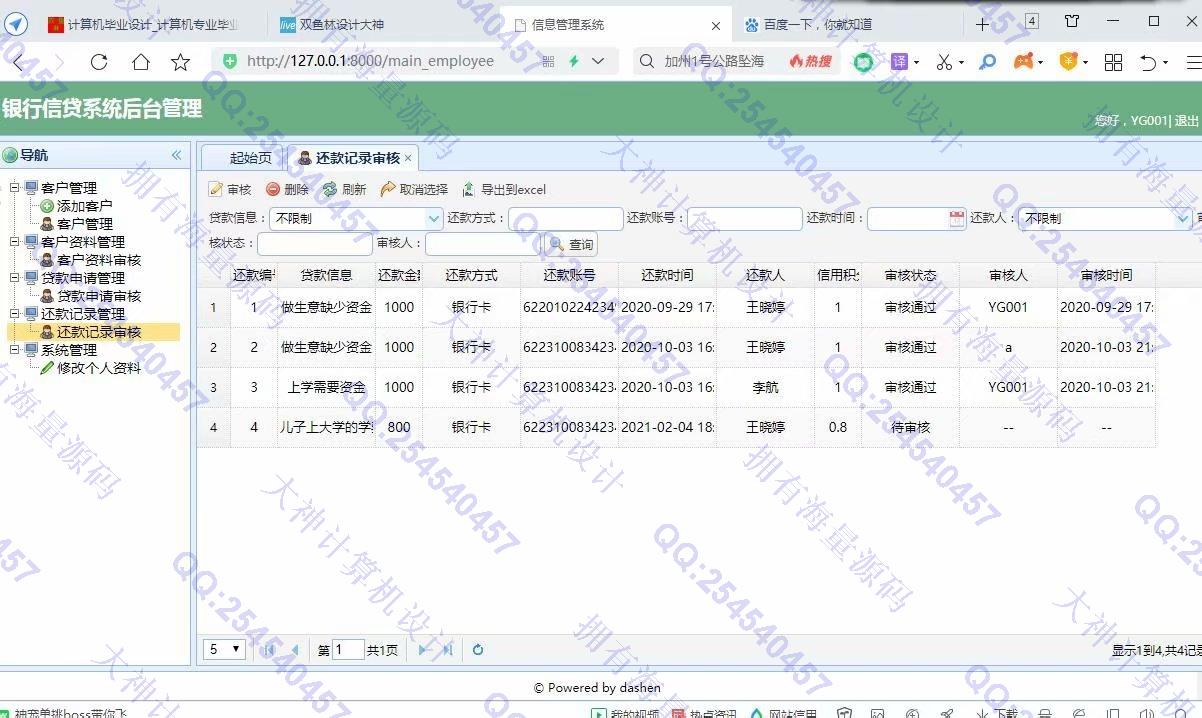The height and width of the screenshot is (718, 1202).
Task: Click 取消选择 deselect toolbar icon
Action: point(388,190)
